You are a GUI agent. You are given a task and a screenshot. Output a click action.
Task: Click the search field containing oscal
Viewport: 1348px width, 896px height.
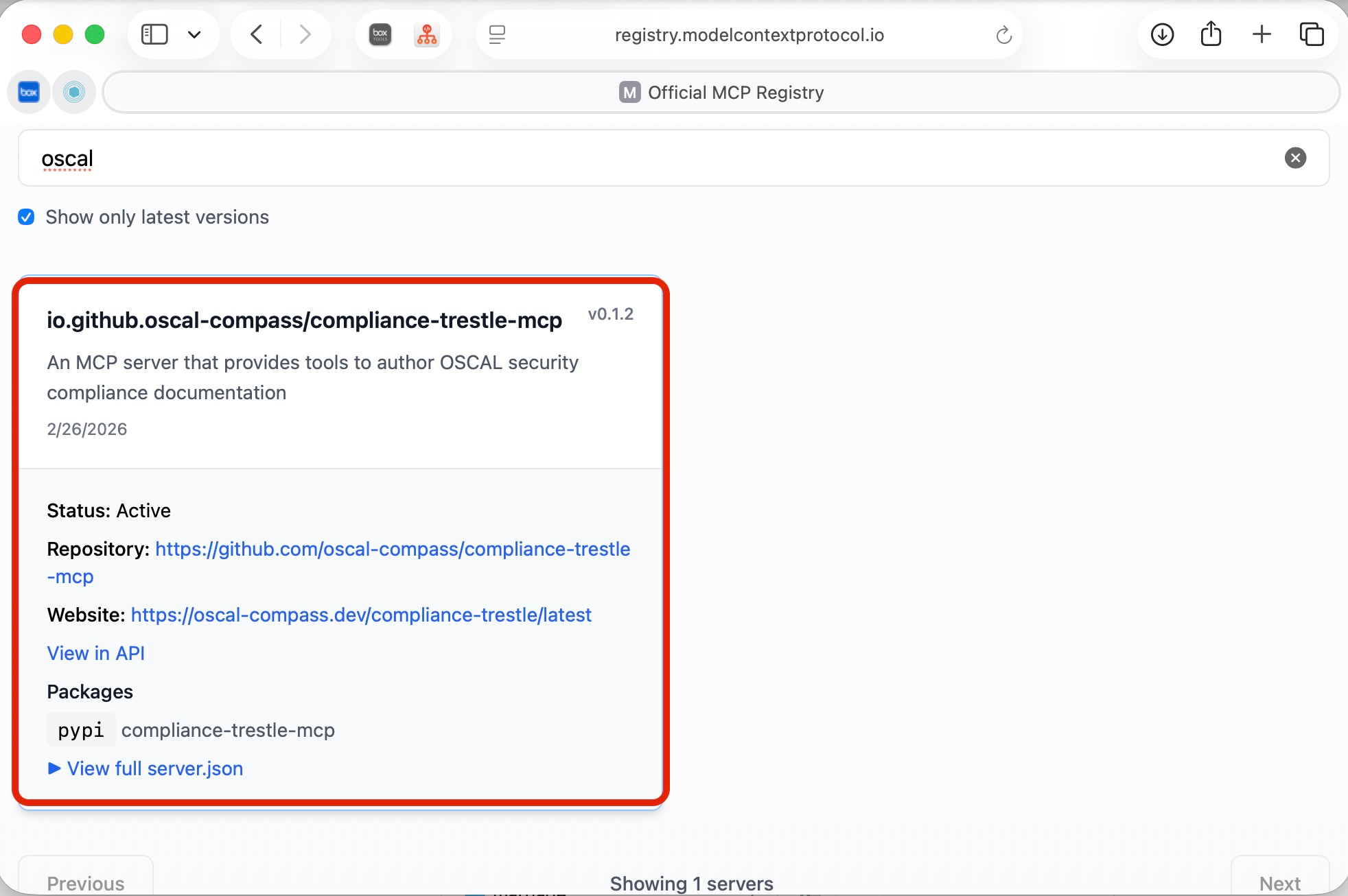click(x=674, y=158)
